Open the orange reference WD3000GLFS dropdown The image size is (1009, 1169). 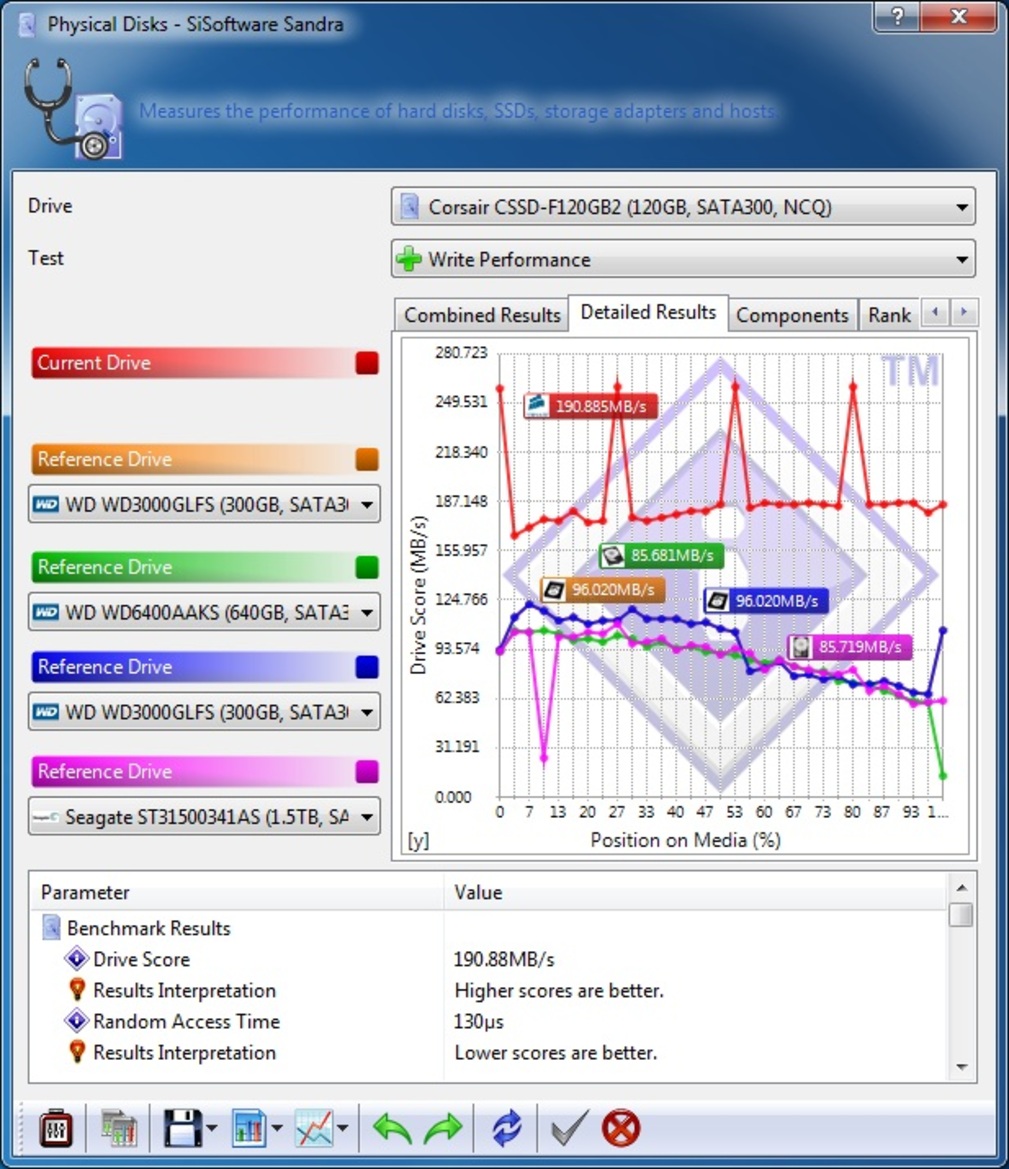pyautogui.click(x=204, y=504)
